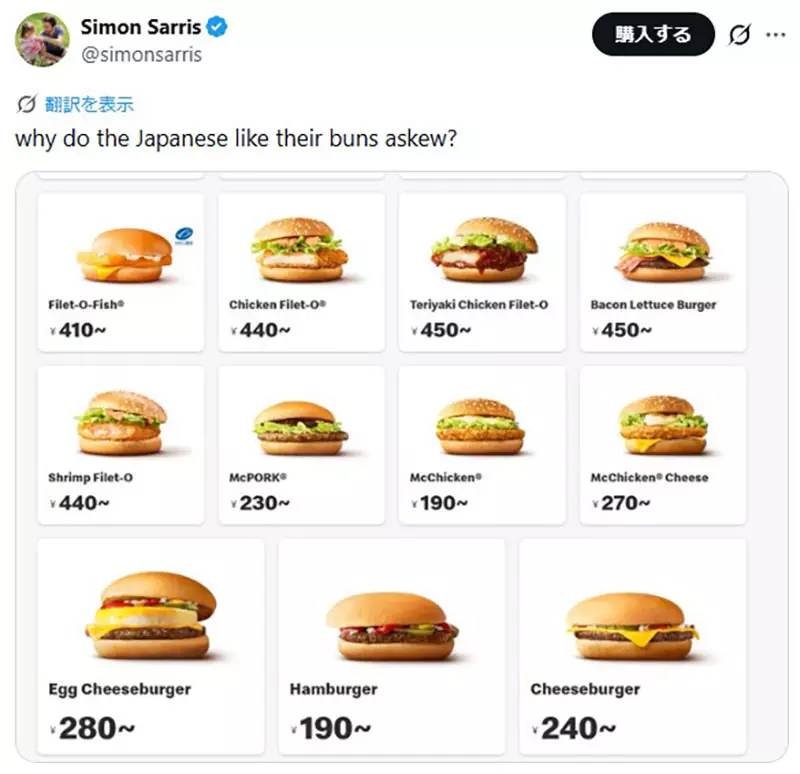The width and height of the screenshot is (800, 774).
Task: Click the translation icon beside 翻訳を表示
Action: click(x=27, y=104)
